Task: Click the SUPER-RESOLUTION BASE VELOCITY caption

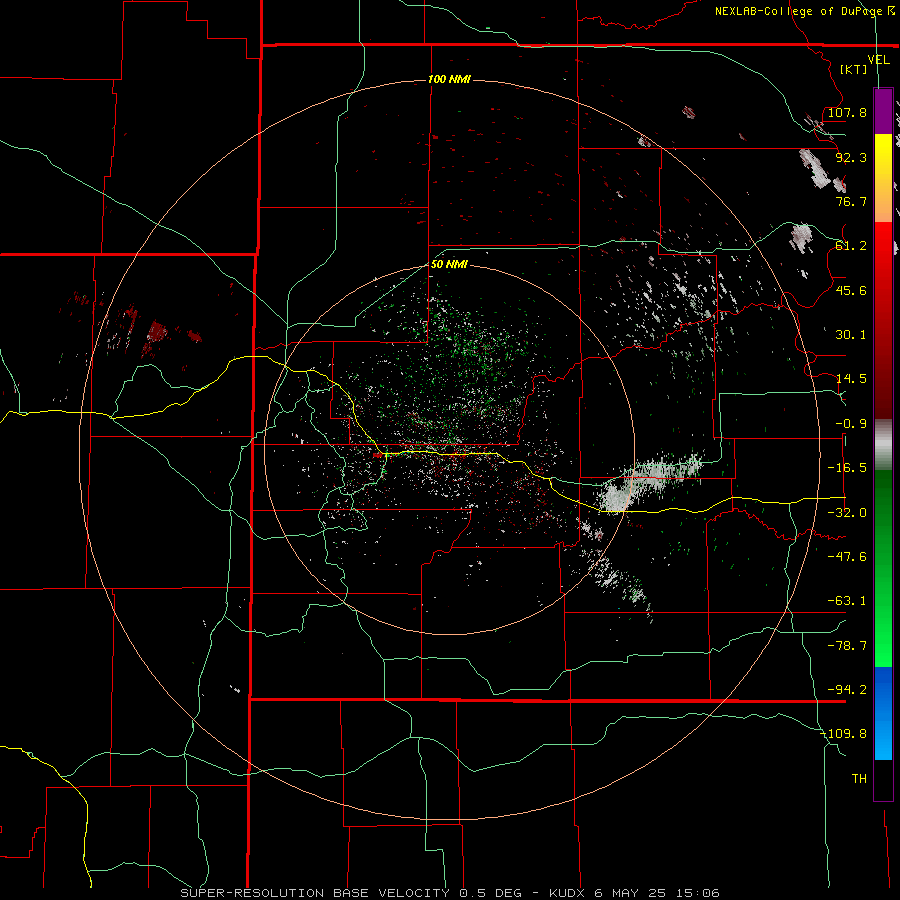Action: (x=315, y=893)
